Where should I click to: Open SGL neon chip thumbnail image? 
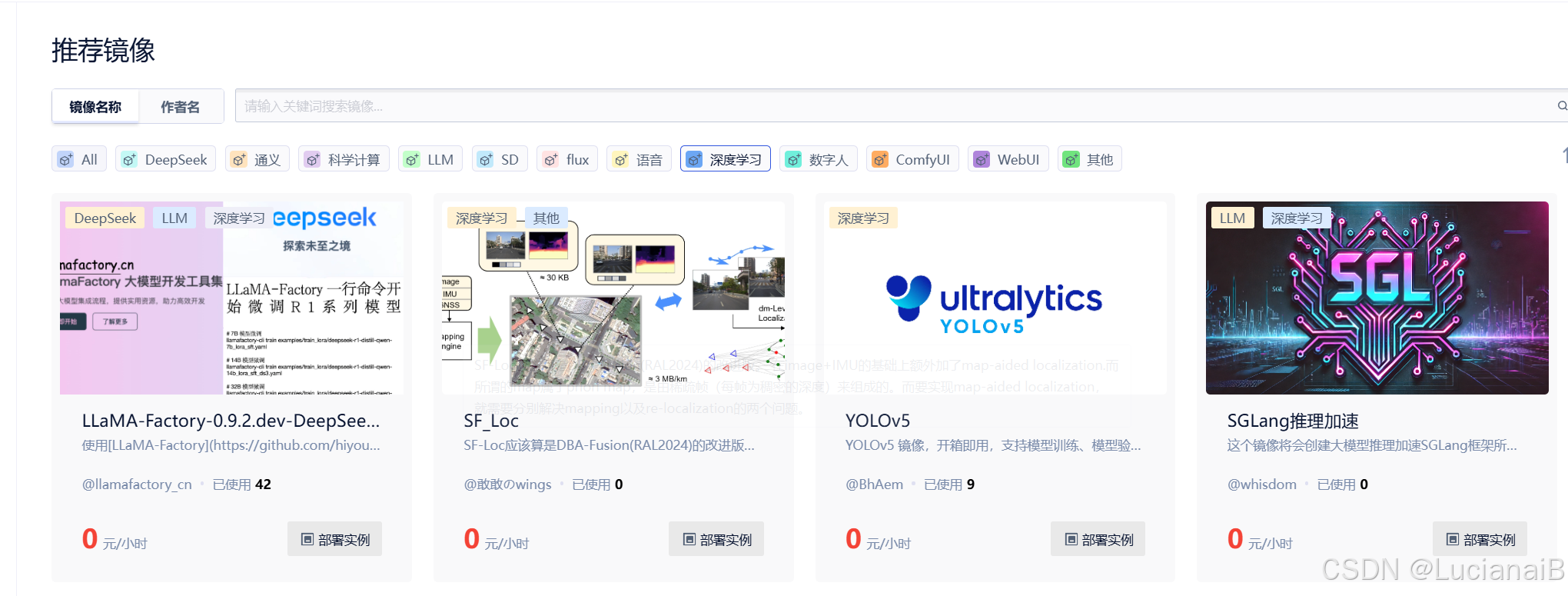[1377, 298]
